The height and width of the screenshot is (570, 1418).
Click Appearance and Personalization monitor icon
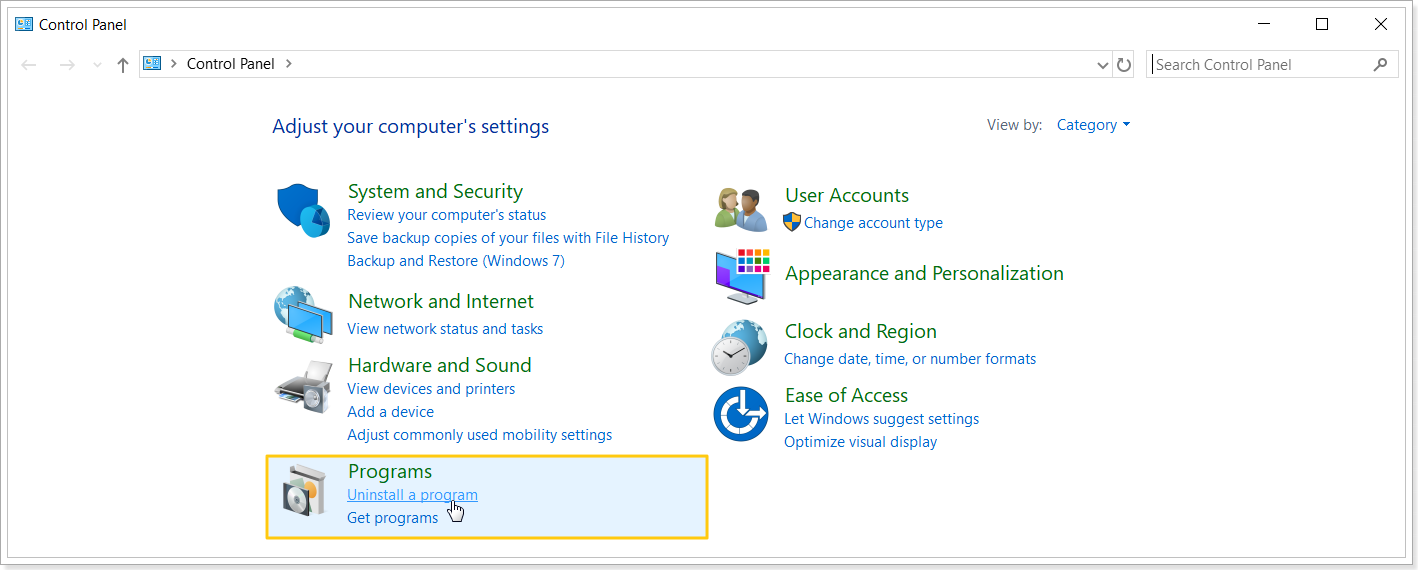click(741, 277)
